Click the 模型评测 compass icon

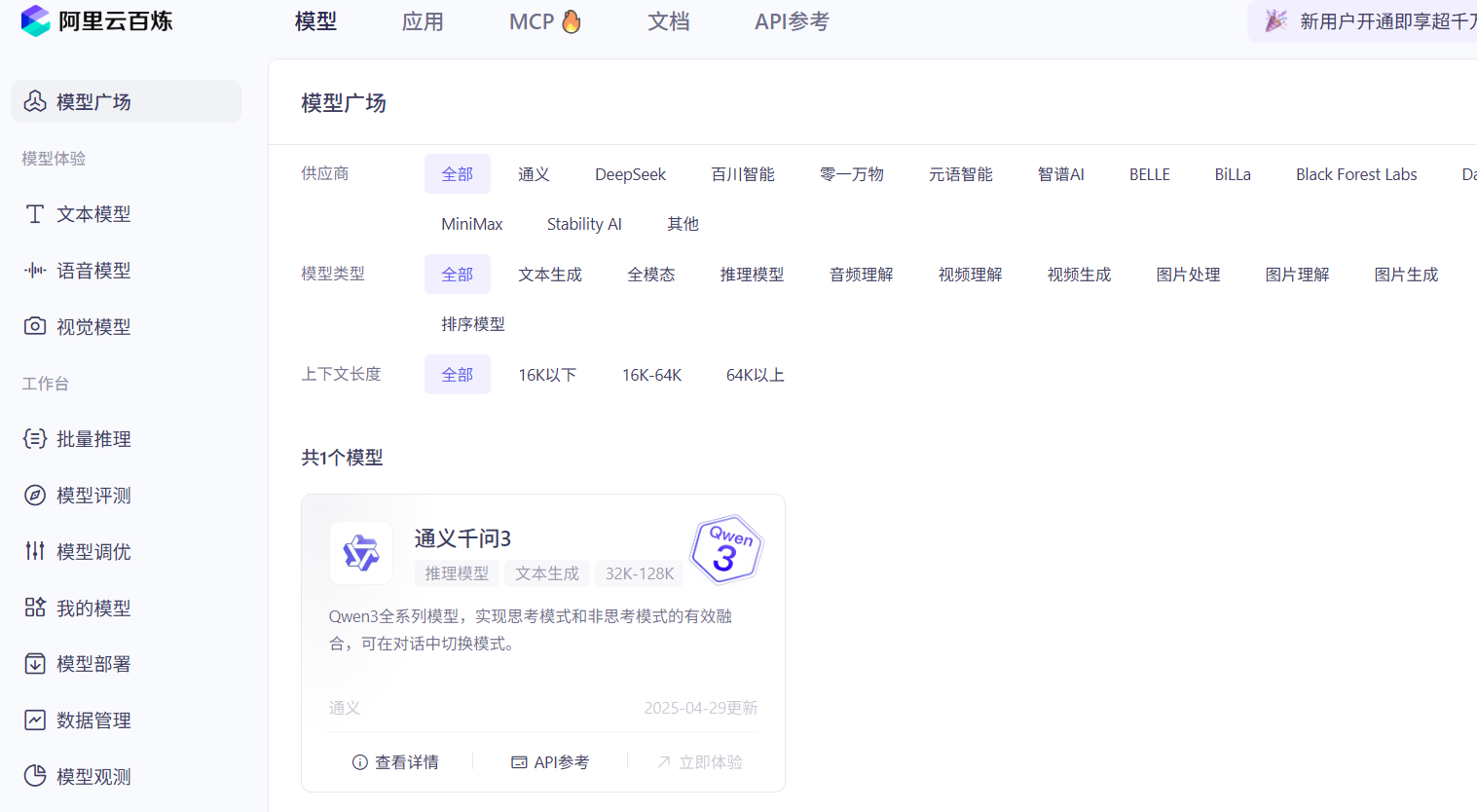click(x=35, y=496)
